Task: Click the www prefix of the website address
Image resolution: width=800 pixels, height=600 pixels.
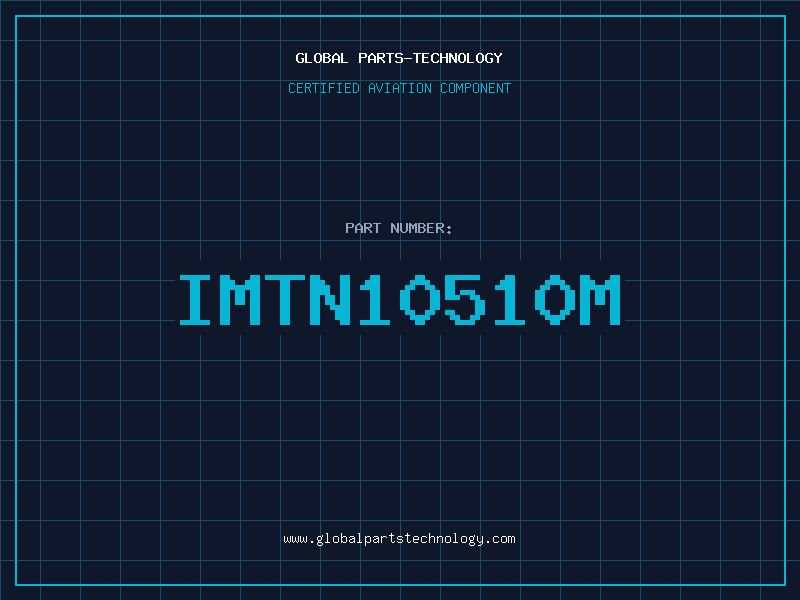Action: point(296,539)
